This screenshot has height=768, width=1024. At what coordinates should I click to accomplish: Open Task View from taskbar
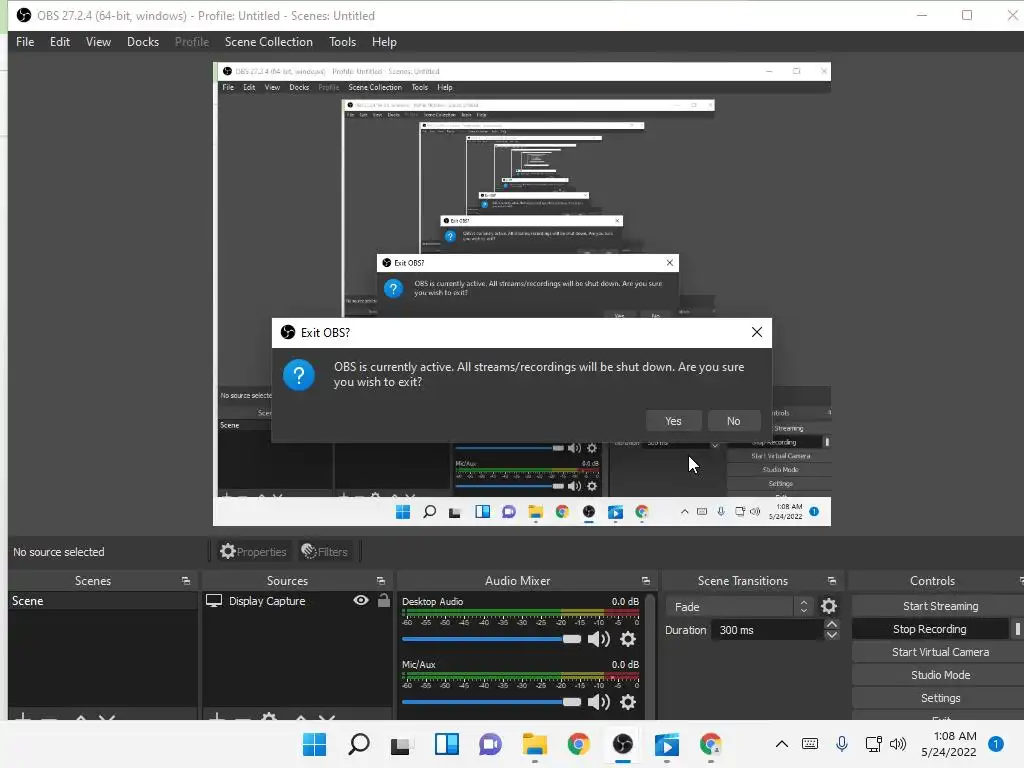pyautogui.click(x=401, y=744)
